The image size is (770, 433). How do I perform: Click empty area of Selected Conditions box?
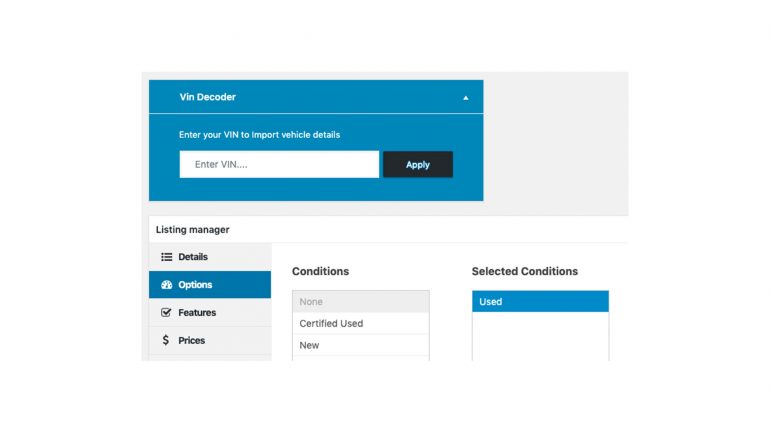tap(540, 336)
